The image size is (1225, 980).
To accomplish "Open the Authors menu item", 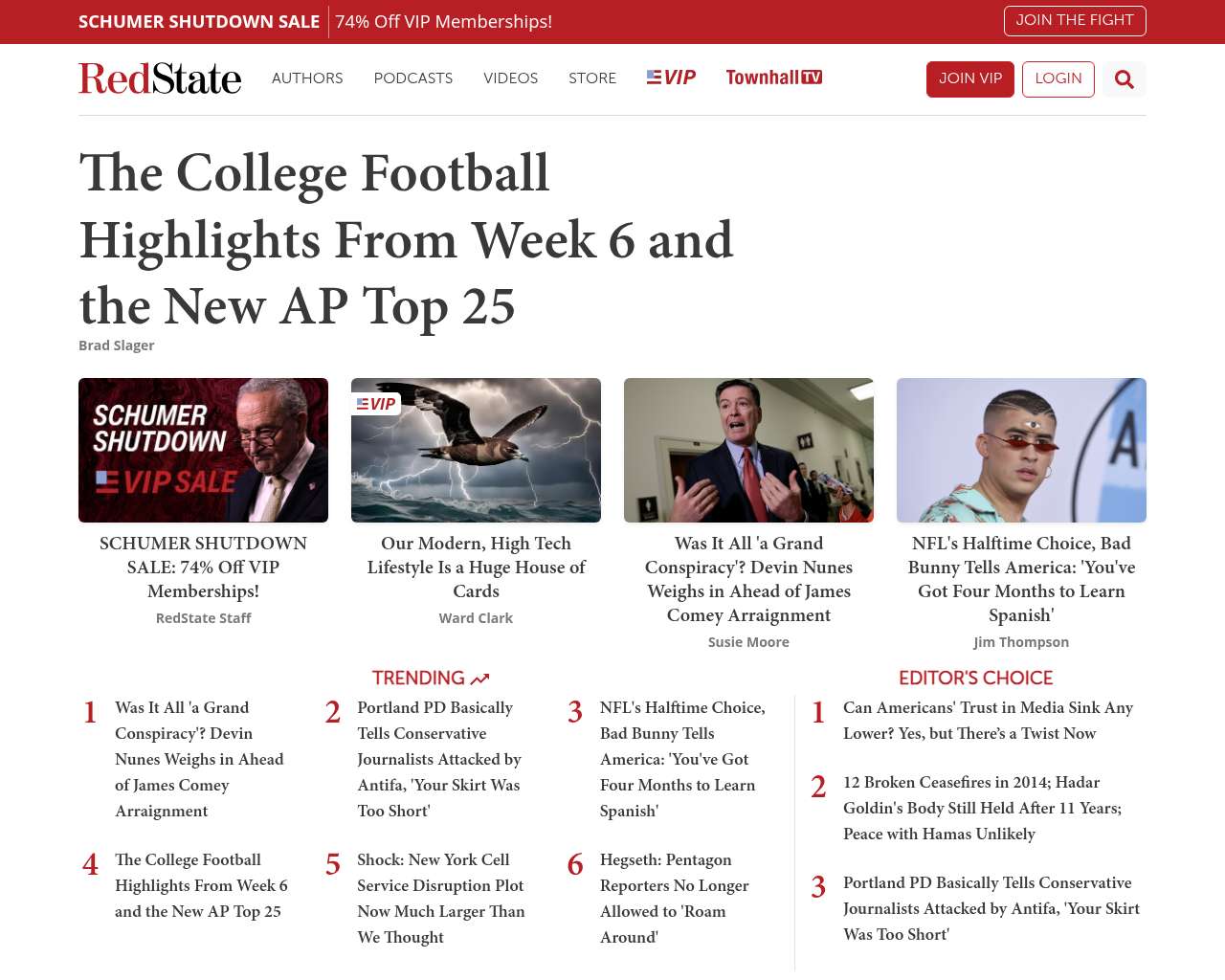I will click(307, 78).
